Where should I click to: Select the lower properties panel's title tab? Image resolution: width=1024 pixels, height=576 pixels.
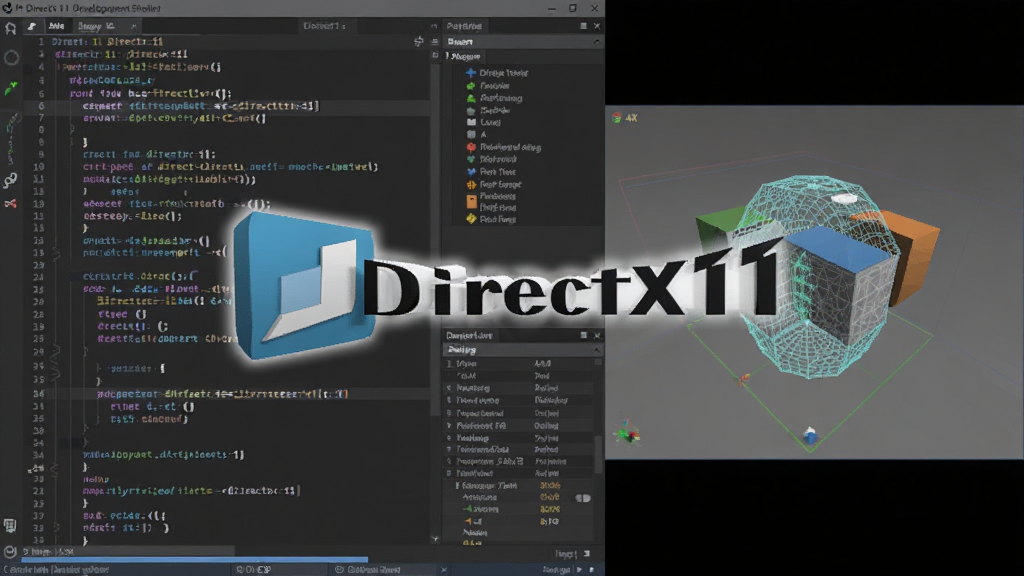[469, 335]
